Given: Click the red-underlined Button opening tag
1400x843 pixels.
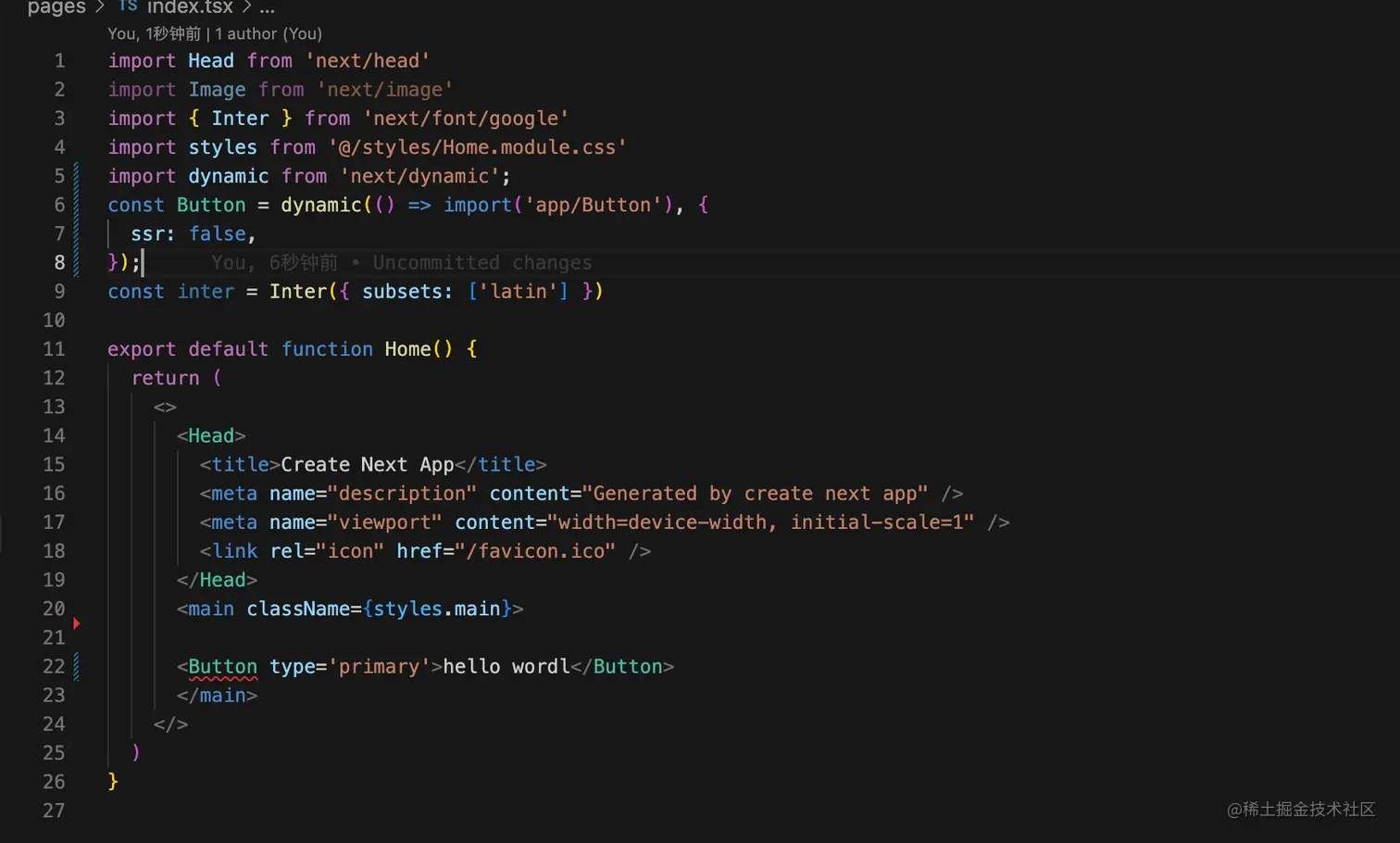Looking at the screenshot, I should pyautogui.click(x=222, y=667).
